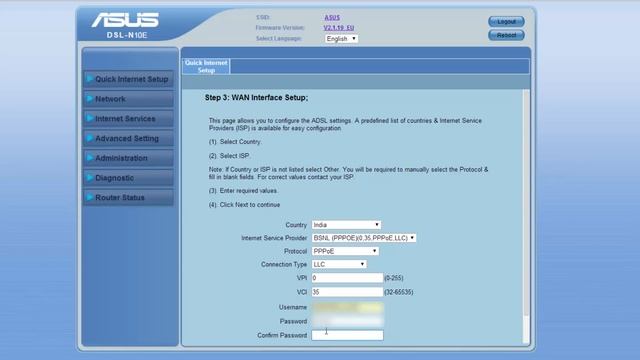Click the Confirm Password input field
This screenshot has height=360, width=640.
point(347,336)
